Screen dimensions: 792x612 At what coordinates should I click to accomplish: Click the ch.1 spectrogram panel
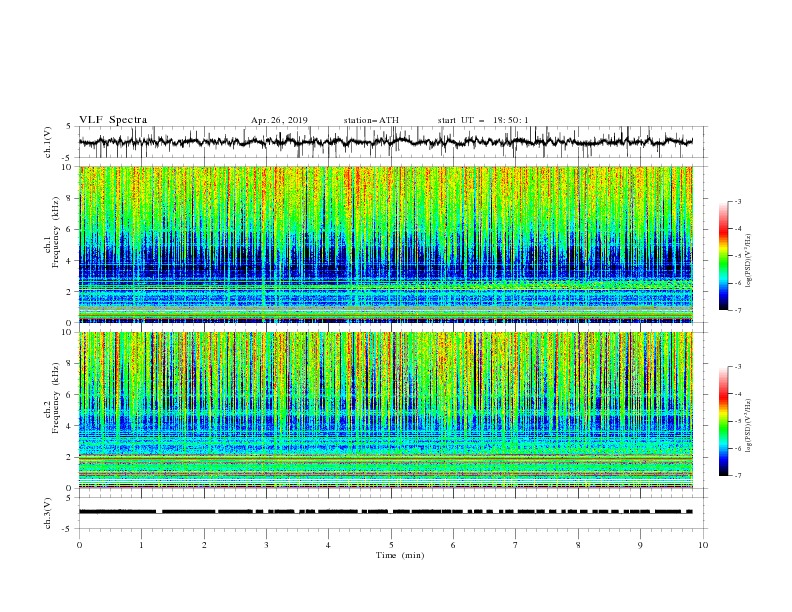(386, 244)
